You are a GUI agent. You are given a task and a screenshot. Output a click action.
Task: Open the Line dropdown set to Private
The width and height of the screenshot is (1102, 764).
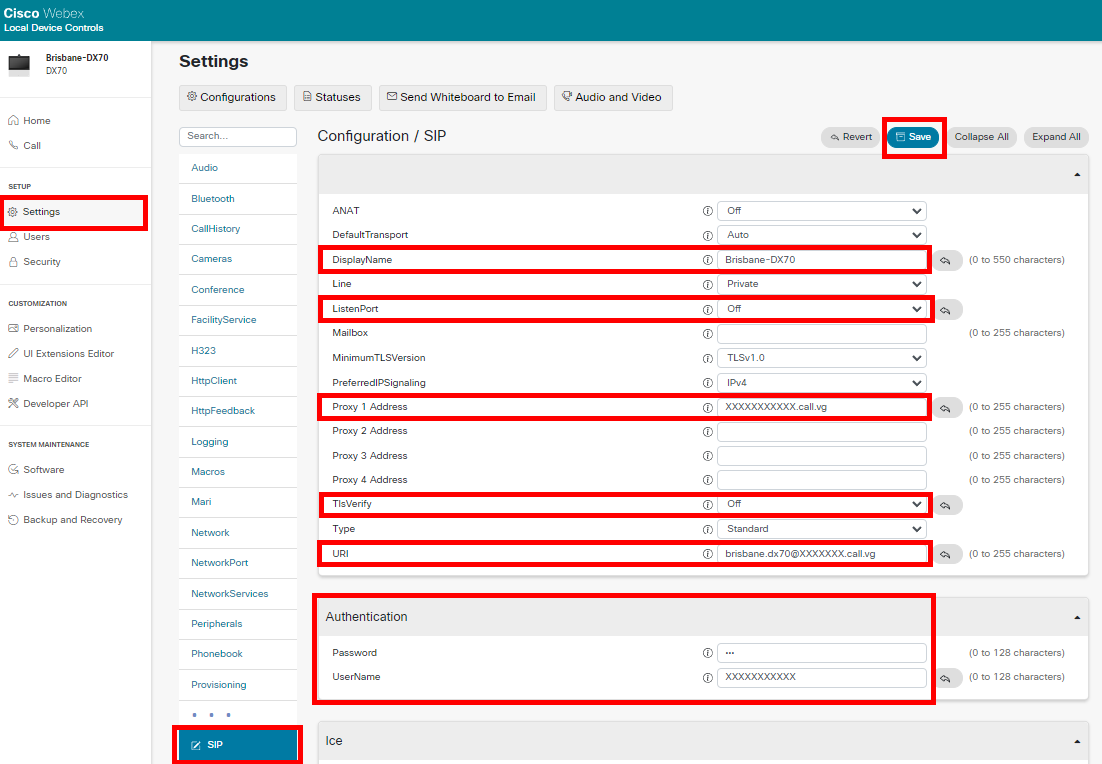822,284
